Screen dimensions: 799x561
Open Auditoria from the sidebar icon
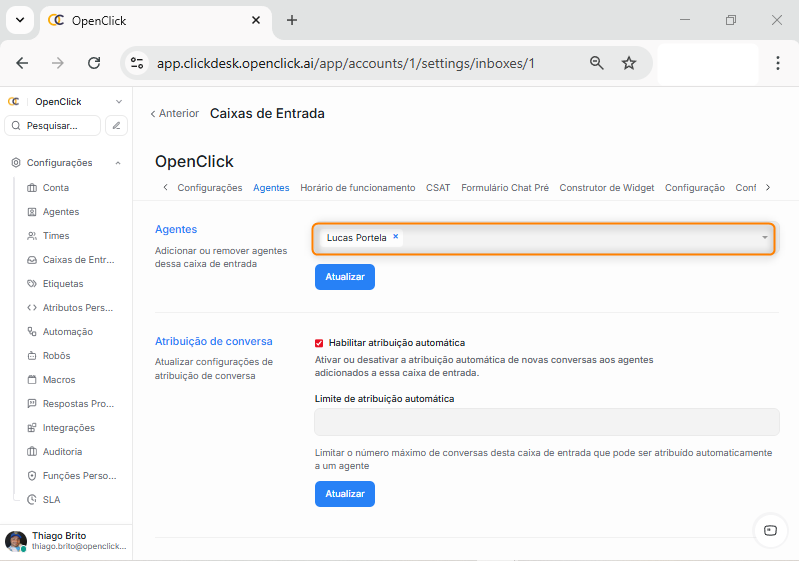[x=33, y=452]
